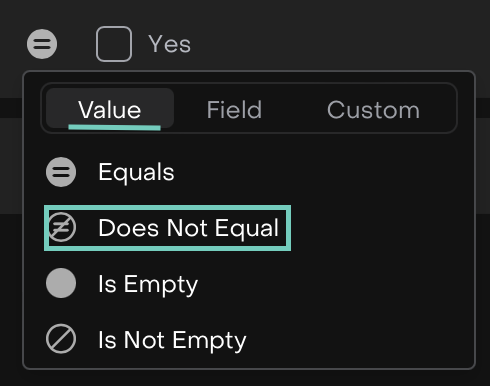490x386 pixels.
Task: Click the Yes label text
Action: click(x=170, y=44)
